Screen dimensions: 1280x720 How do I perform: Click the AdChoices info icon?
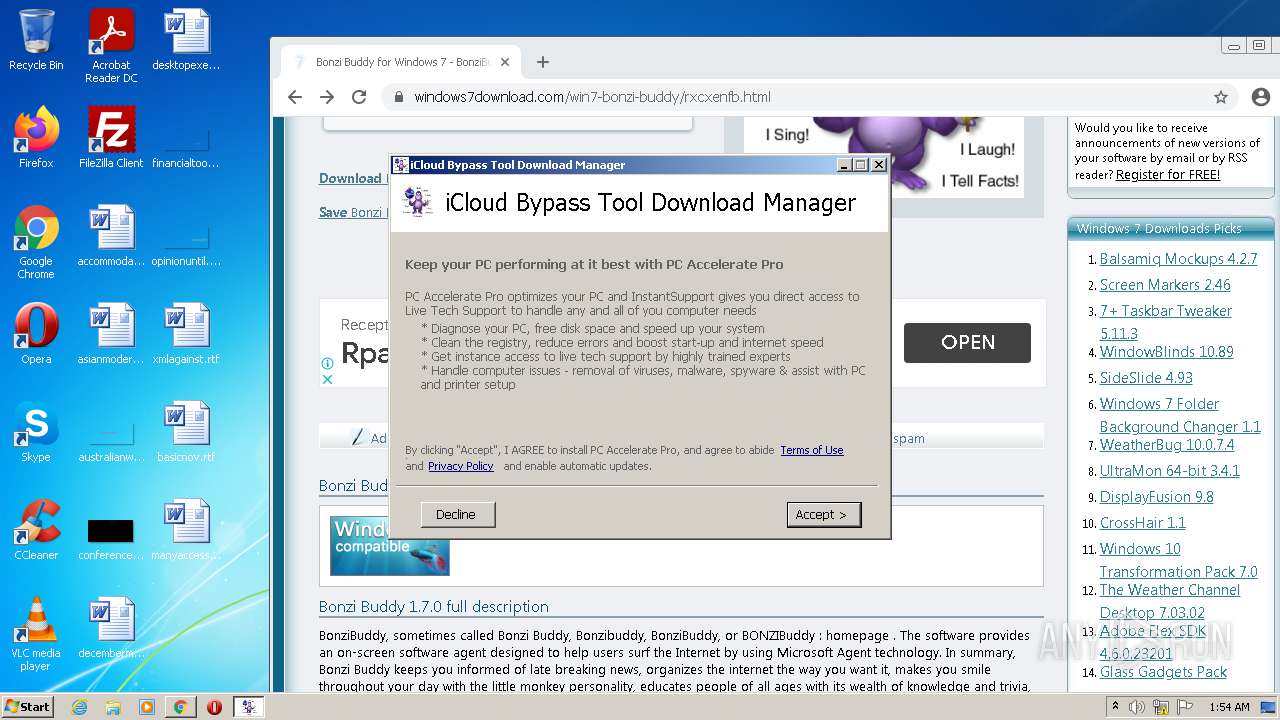tap(327, 365)
